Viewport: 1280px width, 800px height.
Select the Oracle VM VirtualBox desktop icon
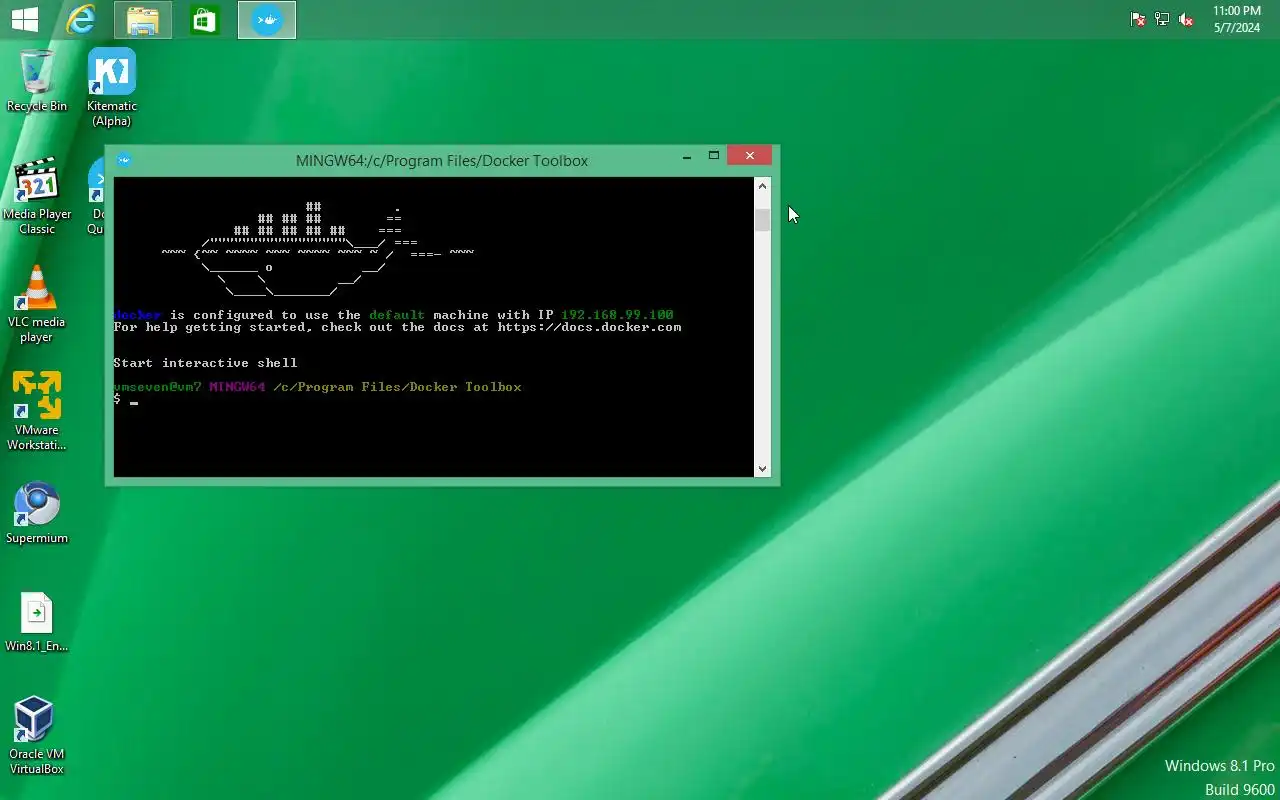coord(37,736)
